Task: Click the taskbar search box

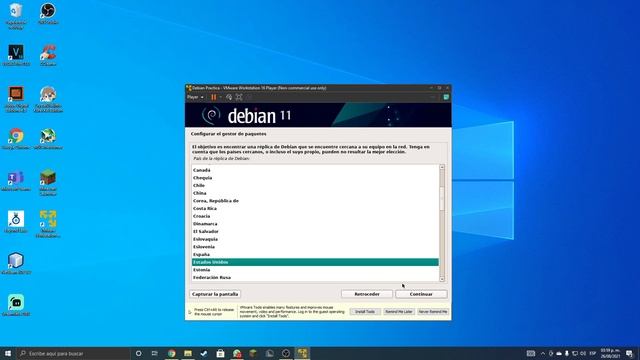Action: click(73, 353)
